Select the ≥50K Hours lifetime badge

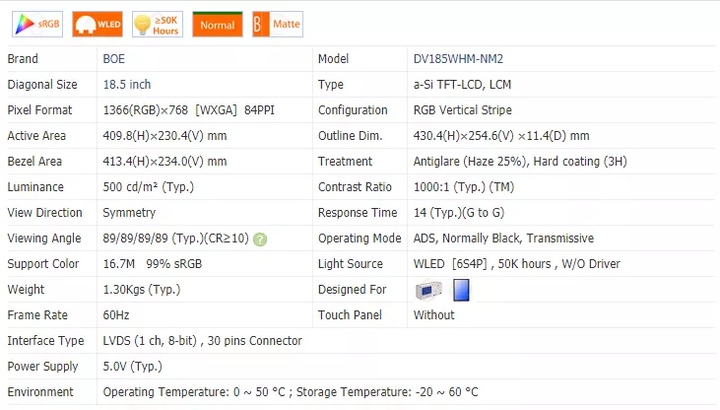157,24
